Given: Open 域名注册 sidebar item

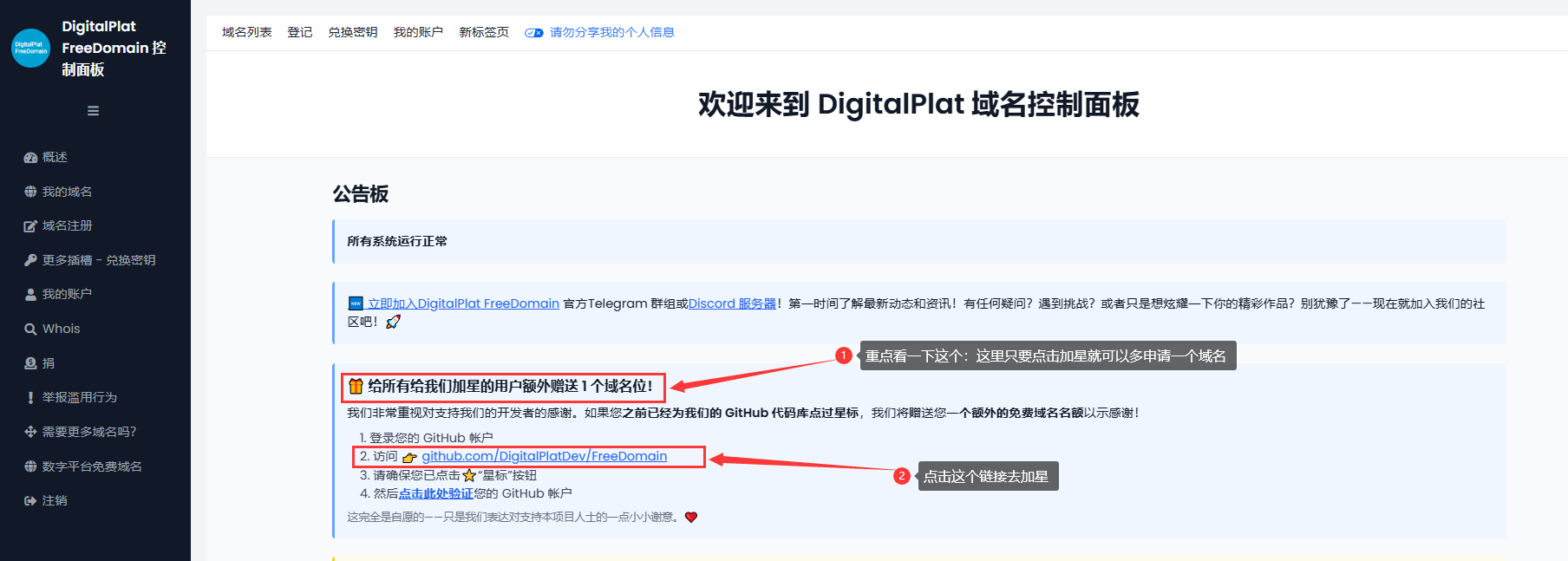Looking at the screenshot, I should coord(67,225).
